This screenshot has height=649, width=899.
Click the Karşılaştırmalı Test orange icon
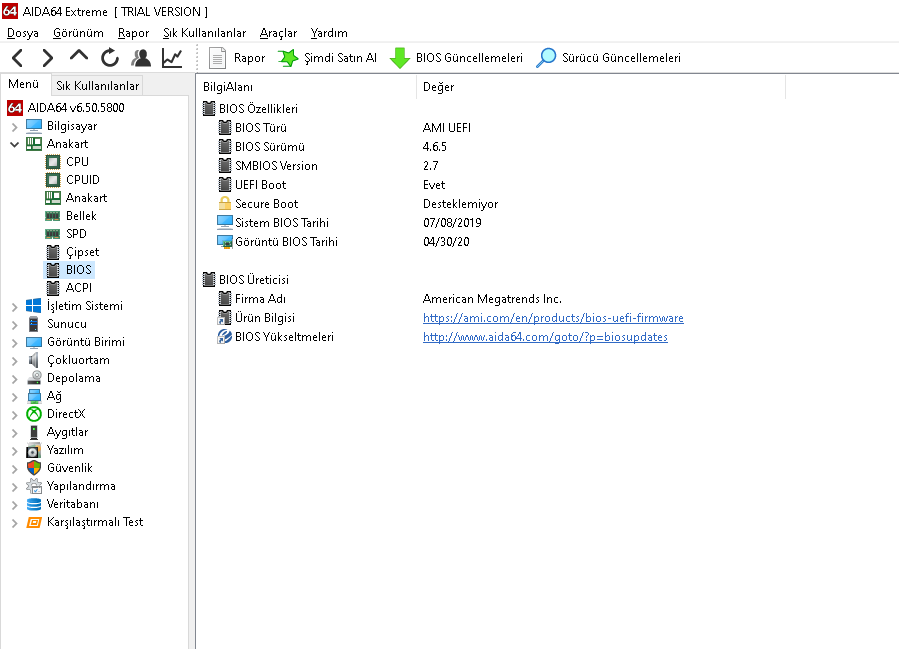[34, 522]
